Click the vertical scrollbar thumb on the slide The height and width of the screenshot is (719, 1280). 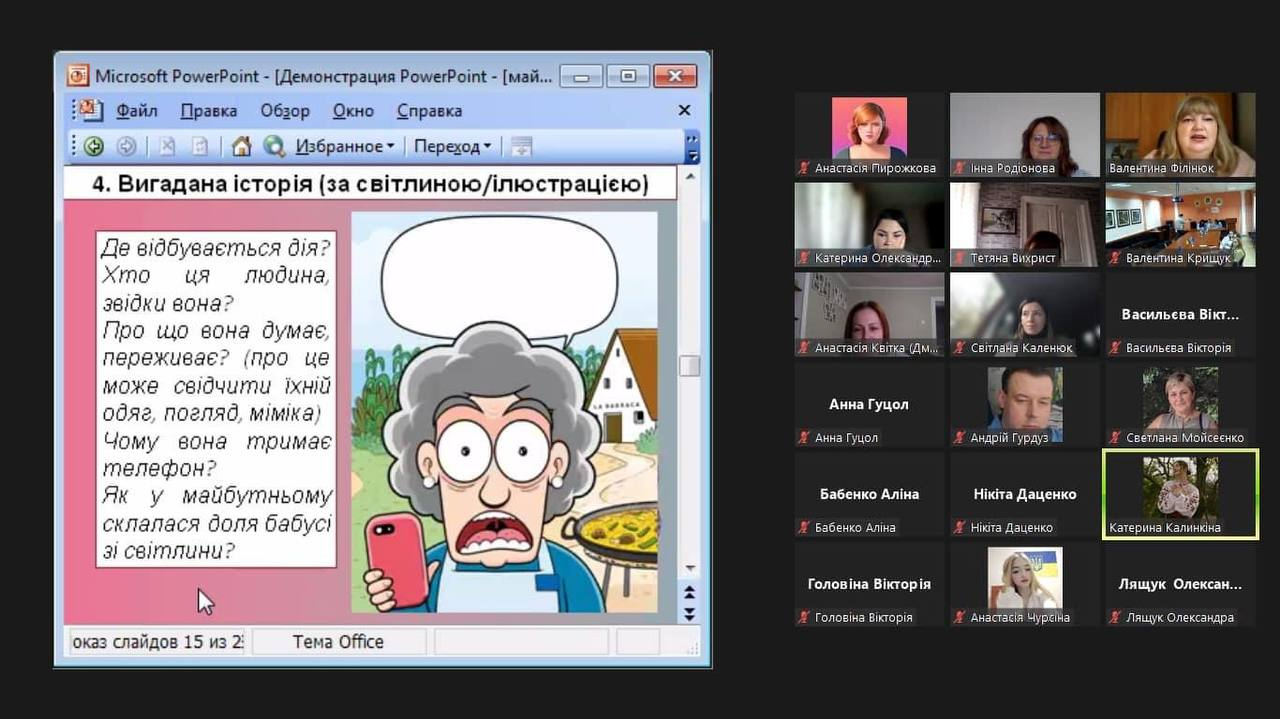pos(689,366)
